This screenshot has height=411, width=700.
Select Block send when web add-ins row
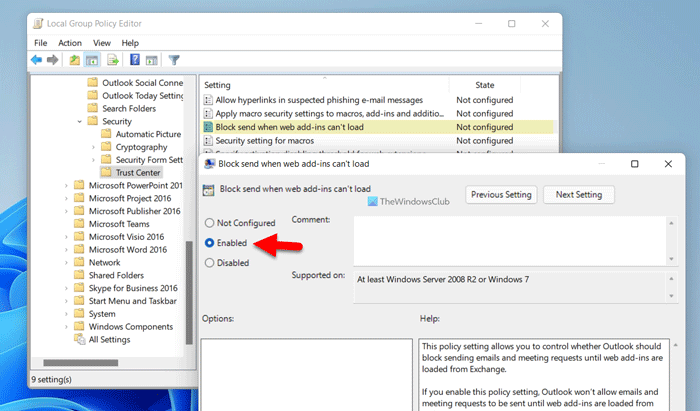pos(378,127)
